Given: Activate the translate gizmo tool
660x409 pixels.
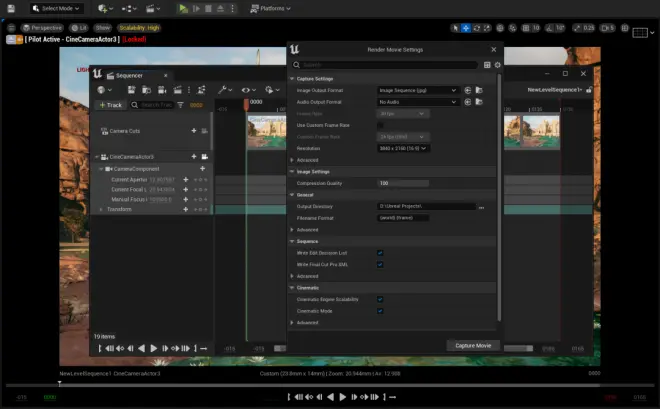Looking at the screenshot, I should click(466, 28).
